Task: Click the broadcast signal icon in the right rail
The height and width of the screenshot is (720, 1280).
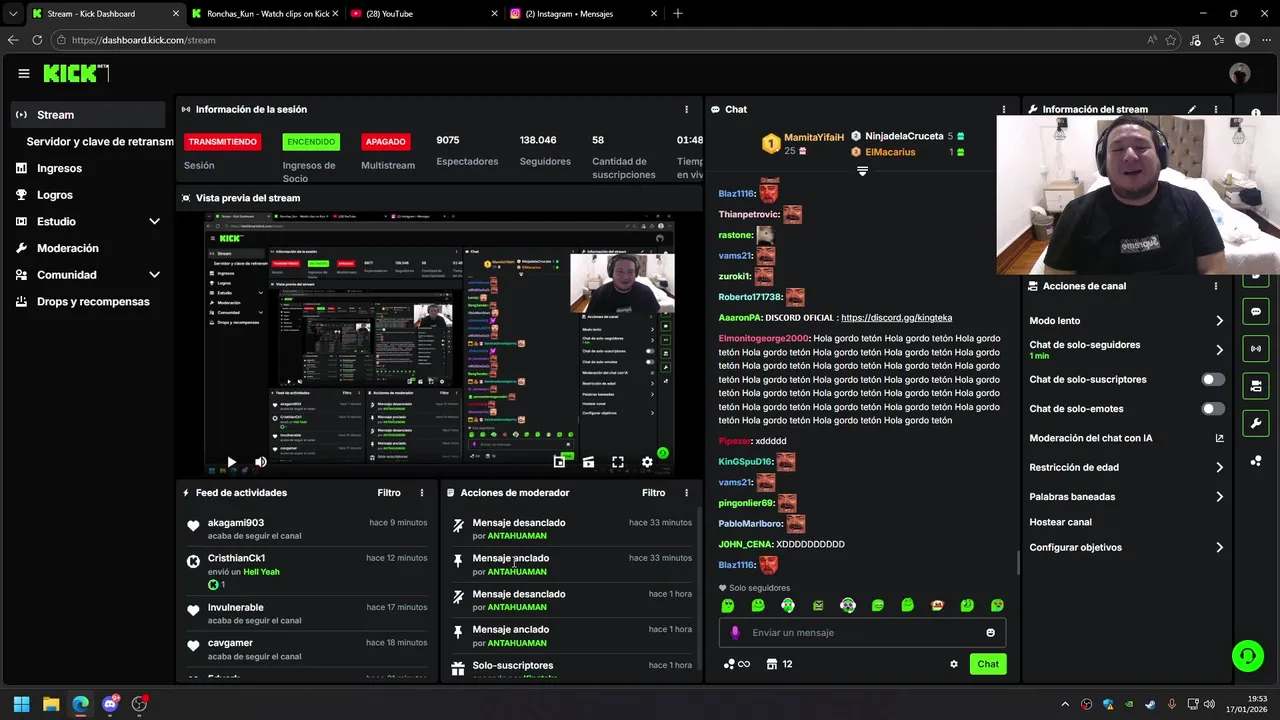Action: click(1256, 349)
